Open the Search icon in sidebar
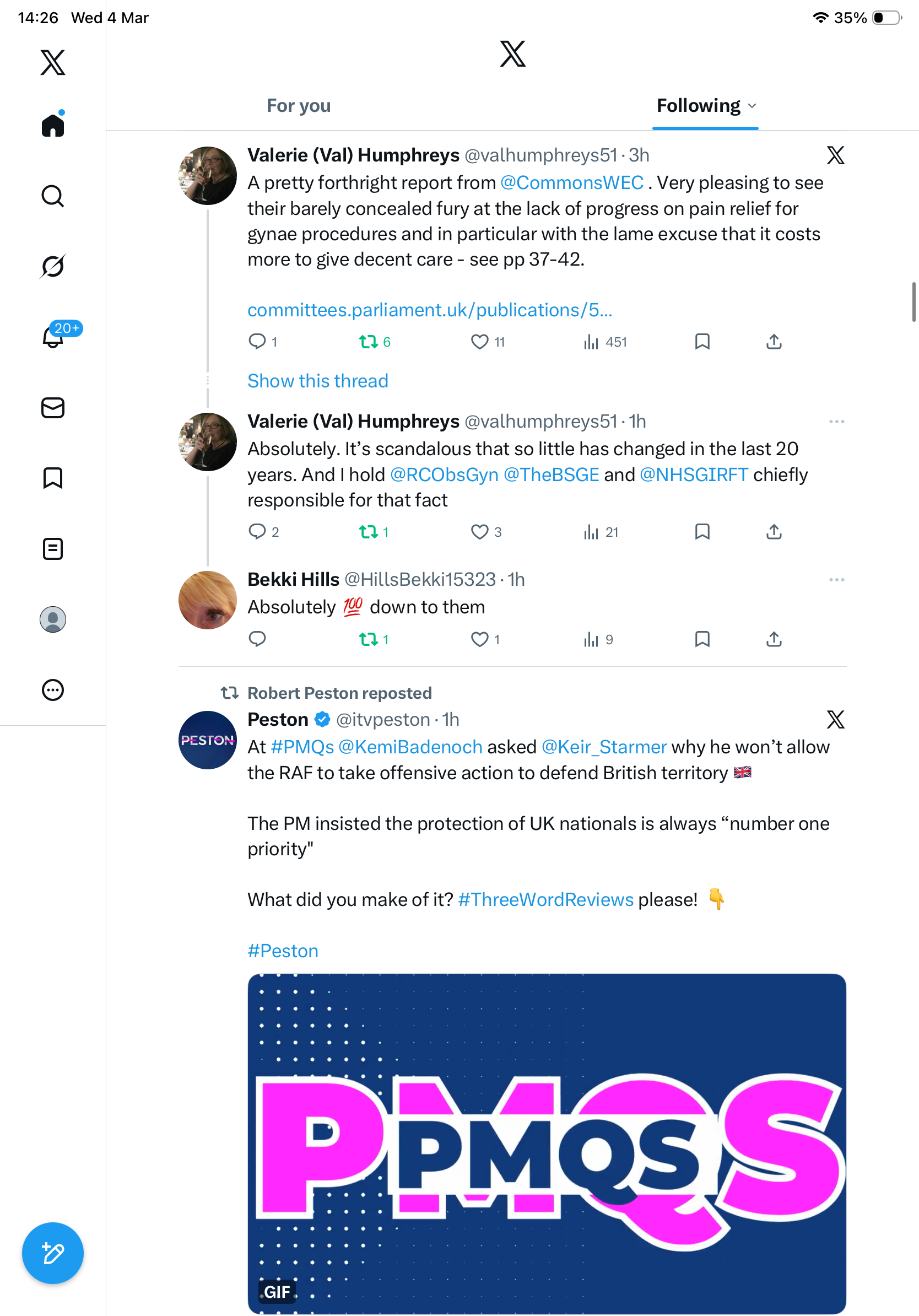Viewport: 919px width, 1316px height. [x=53, y=196]
